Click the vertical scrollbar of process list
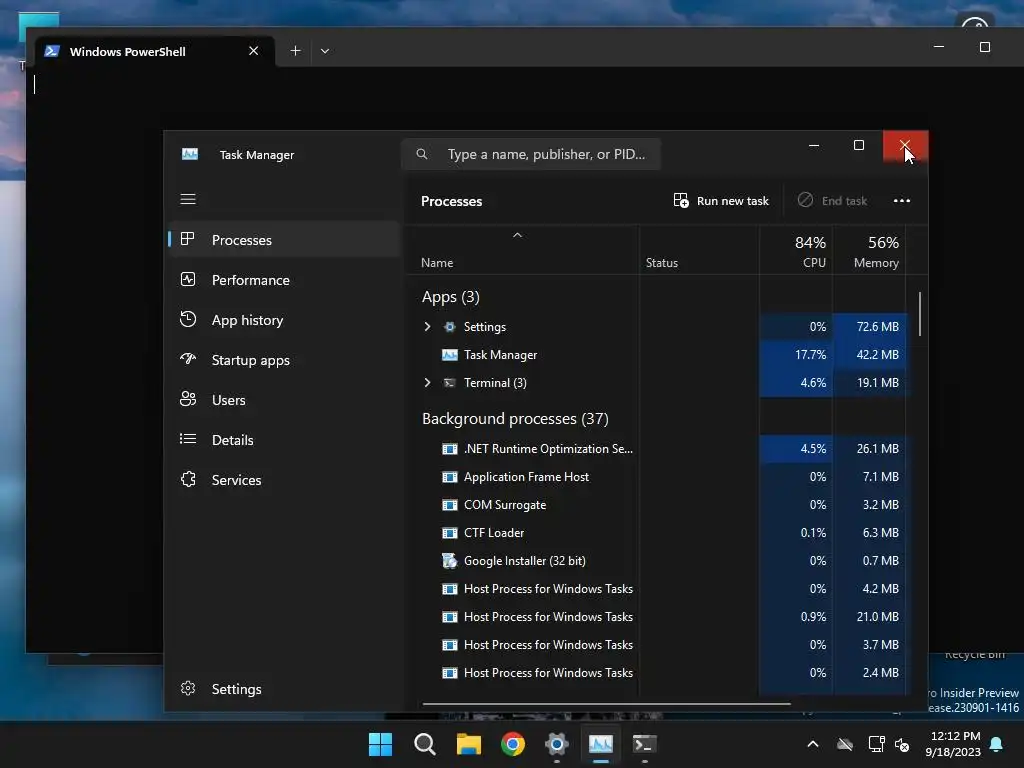 click(920, 314)
